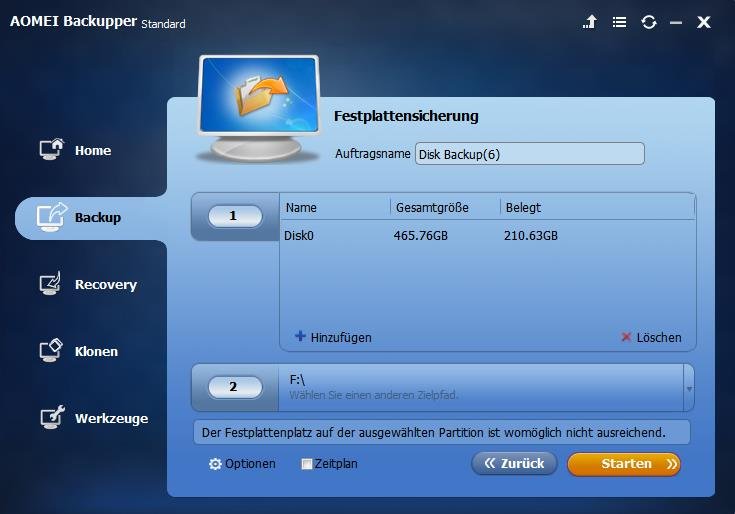Switch to the Backup section label
This screenshot has height=514, width=735.
(x=98, y=217)
